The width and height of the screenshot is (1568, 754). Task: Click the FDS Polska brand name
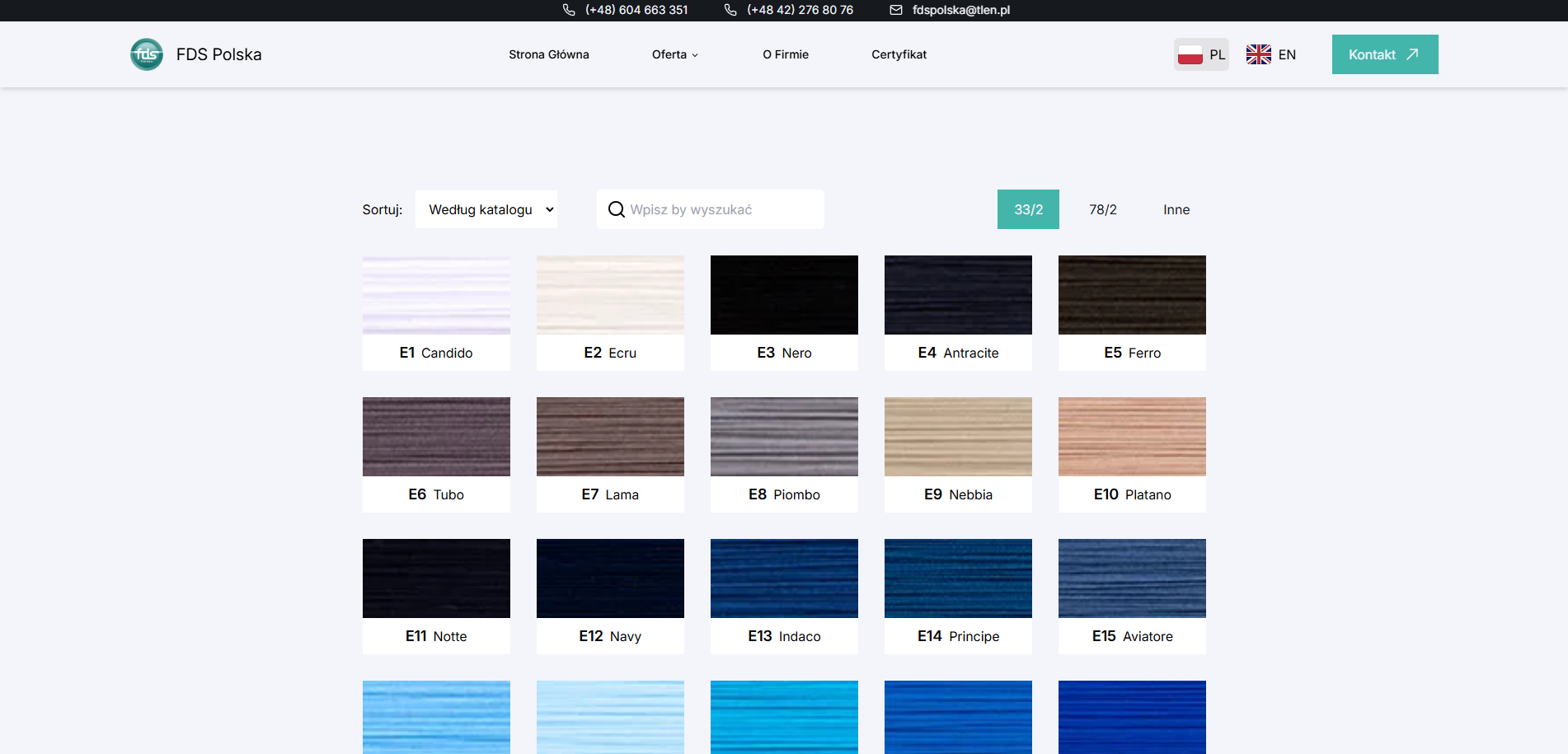[218, 54]
